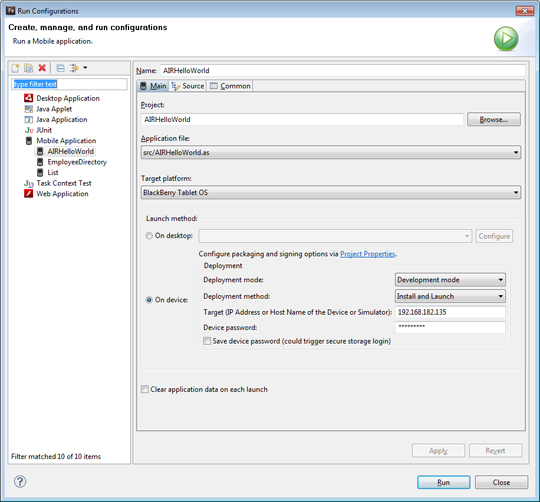
Task: Click the Name input field
Action: click(x=343, y=70)
